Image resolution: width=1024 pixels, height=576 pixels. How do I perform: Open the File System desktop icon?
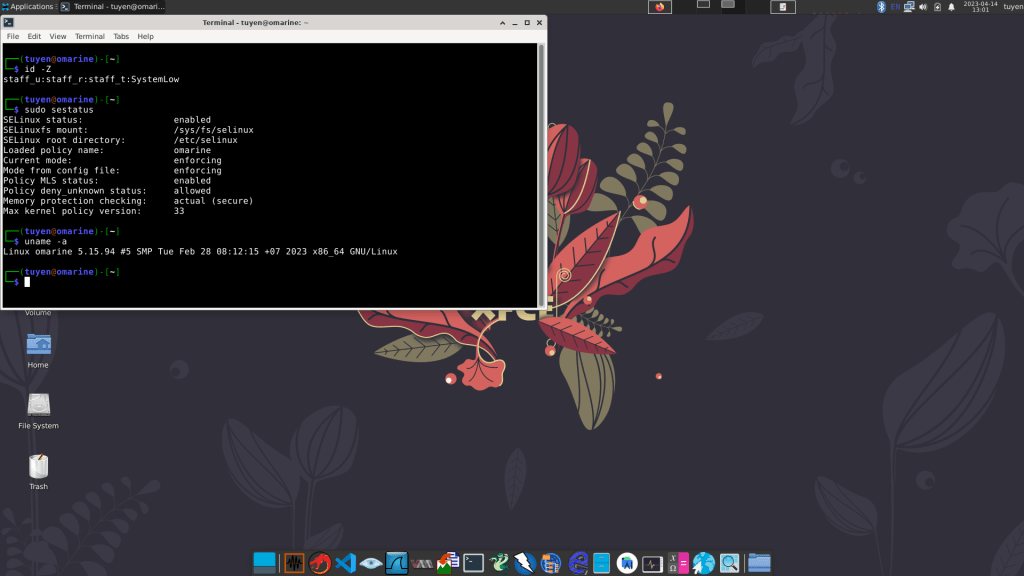(38, 406)
